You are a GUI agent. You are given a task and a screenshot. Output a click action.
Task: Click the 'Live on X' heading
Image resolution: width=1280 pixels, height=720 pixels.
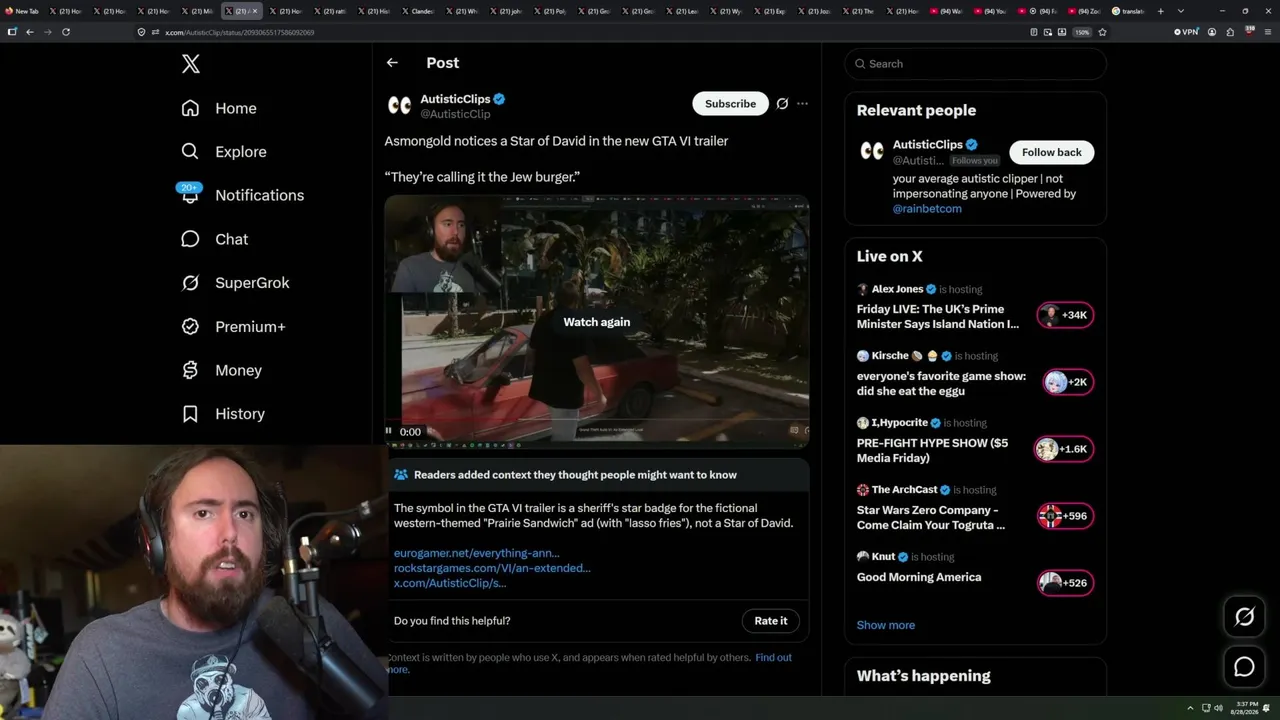point(890,256)
